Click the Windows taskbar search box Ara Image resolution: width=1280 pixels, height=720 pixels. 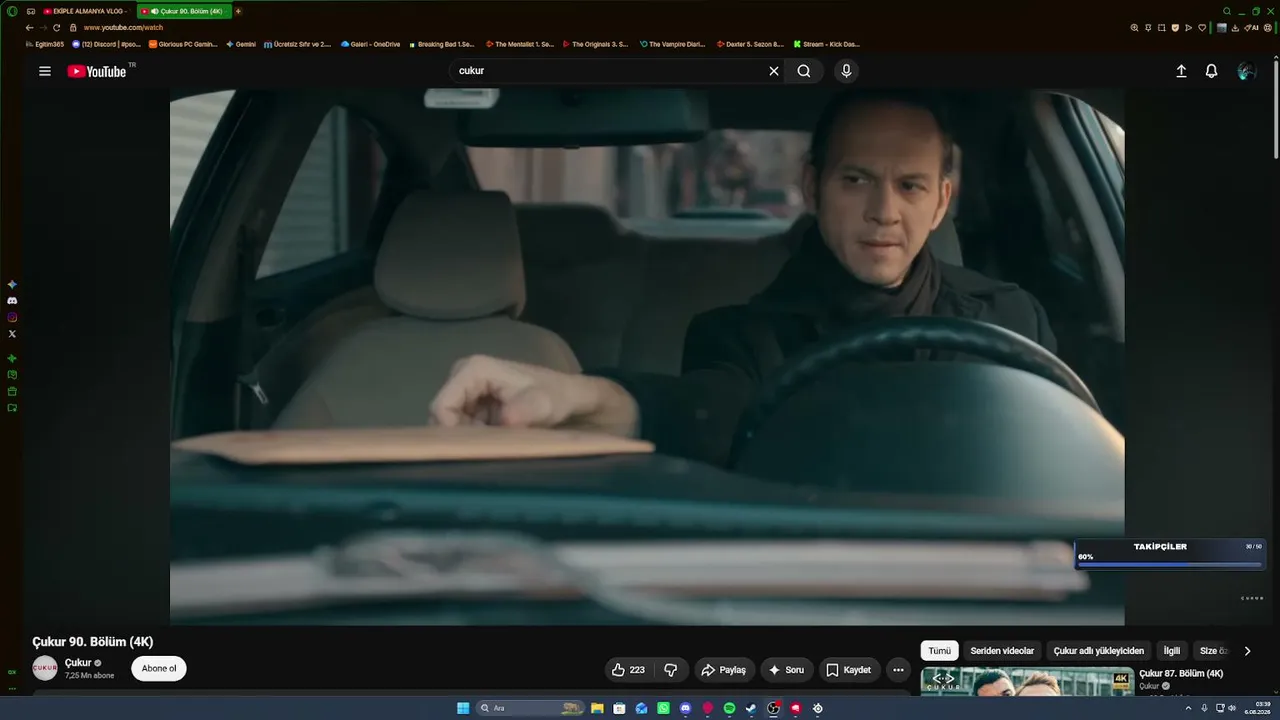coord(530,708)
